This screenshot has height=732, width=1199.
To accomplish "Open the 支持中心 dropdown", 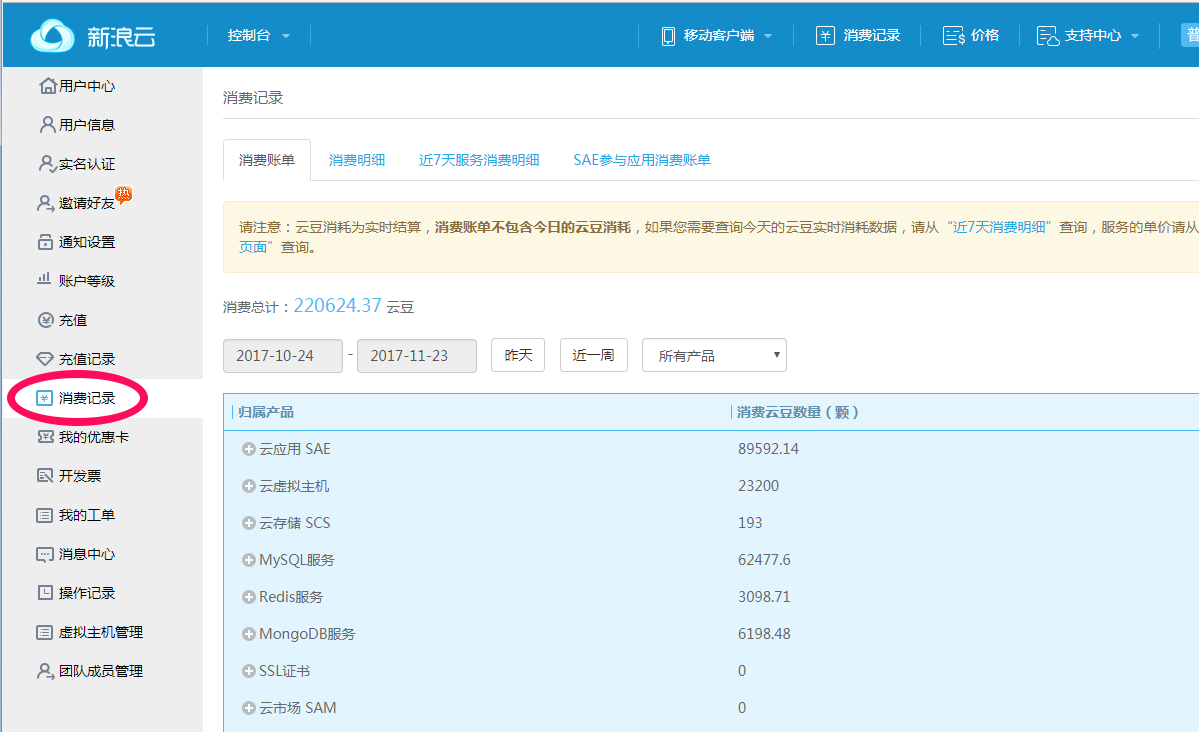I will pos(1088,35).
